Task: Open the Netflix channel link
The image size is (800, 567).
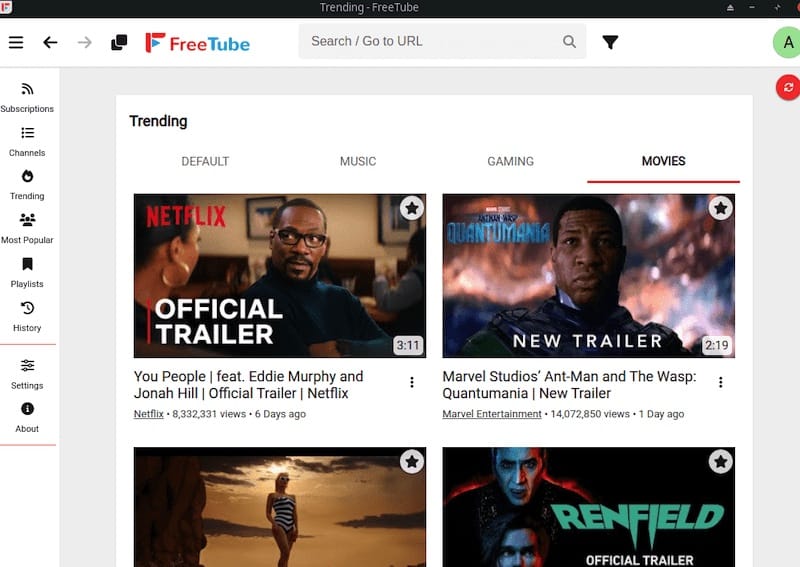Action: pyautogui.click(x=148, y=414)
